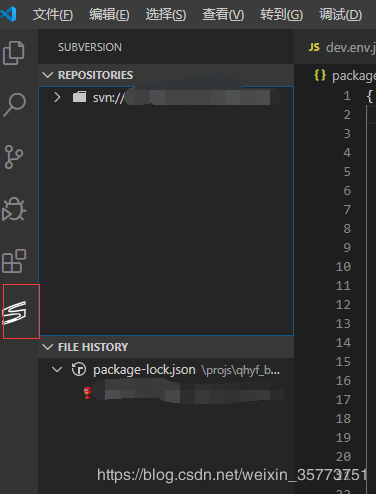Open the Debug bug icon
The image size is (376, 494).
[x=14, y=209]
